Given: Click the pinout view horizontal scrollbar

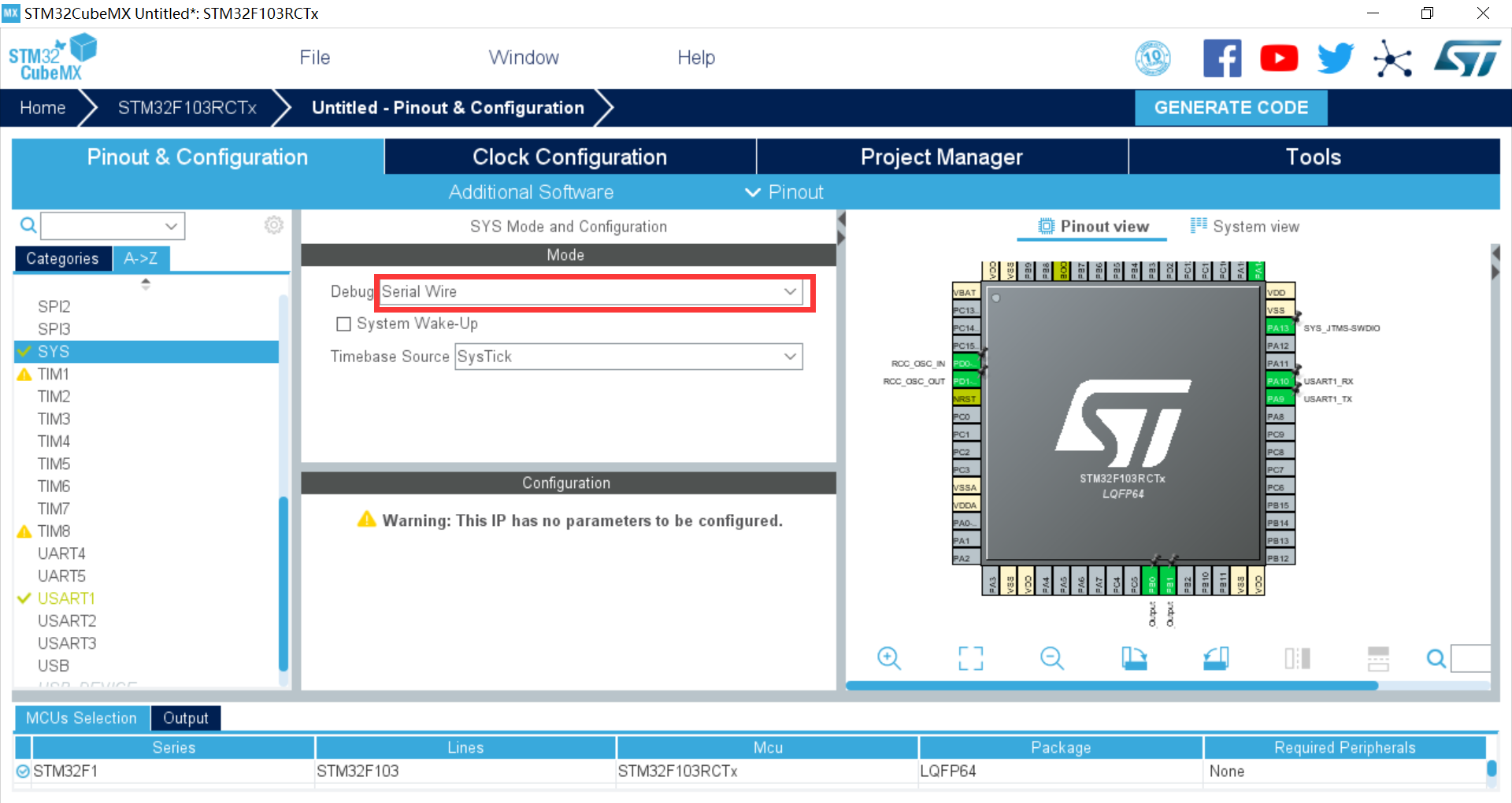Looking at the screenshot, I should coord(1112,686).
